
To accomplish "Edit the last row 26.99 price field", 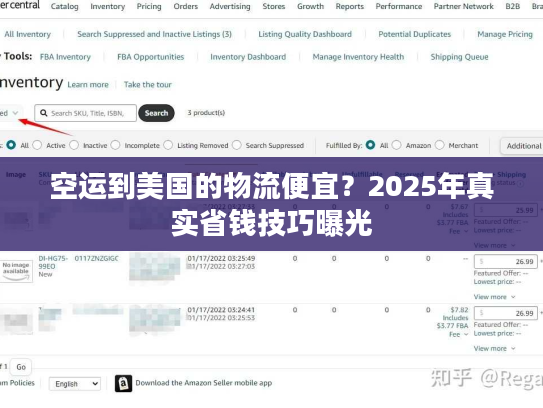I will pyautogui.click(x=506, y=313).
